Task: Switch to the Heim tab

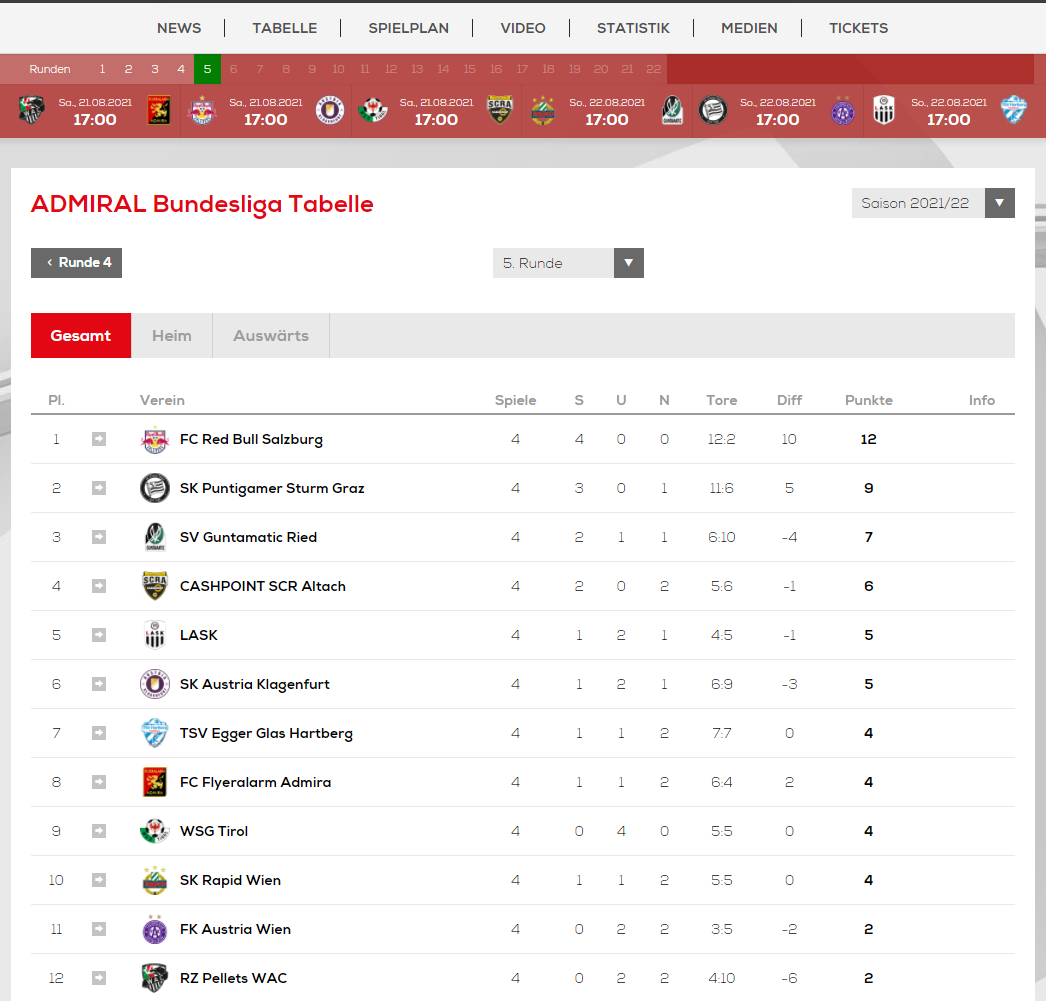Action: point(172,336)
